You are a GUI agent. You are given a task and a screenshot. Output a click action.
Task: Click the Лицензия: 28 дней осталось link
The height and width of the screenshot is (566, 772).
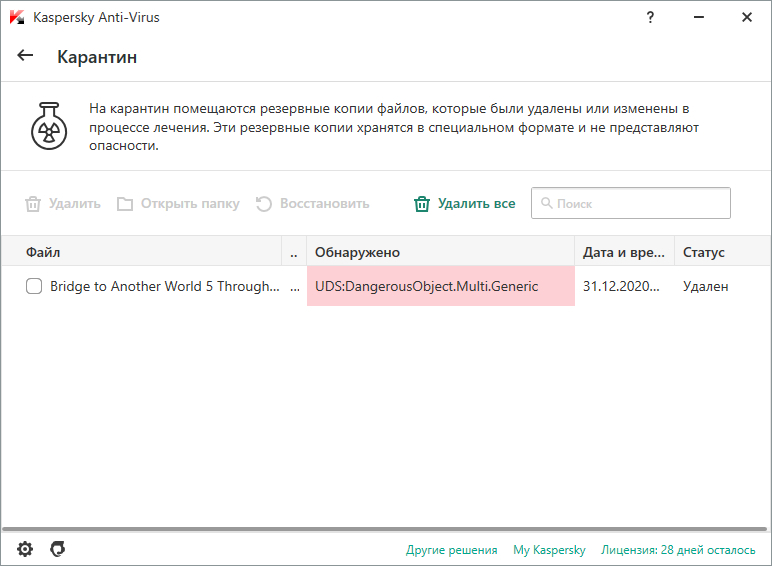click(678, 550)
